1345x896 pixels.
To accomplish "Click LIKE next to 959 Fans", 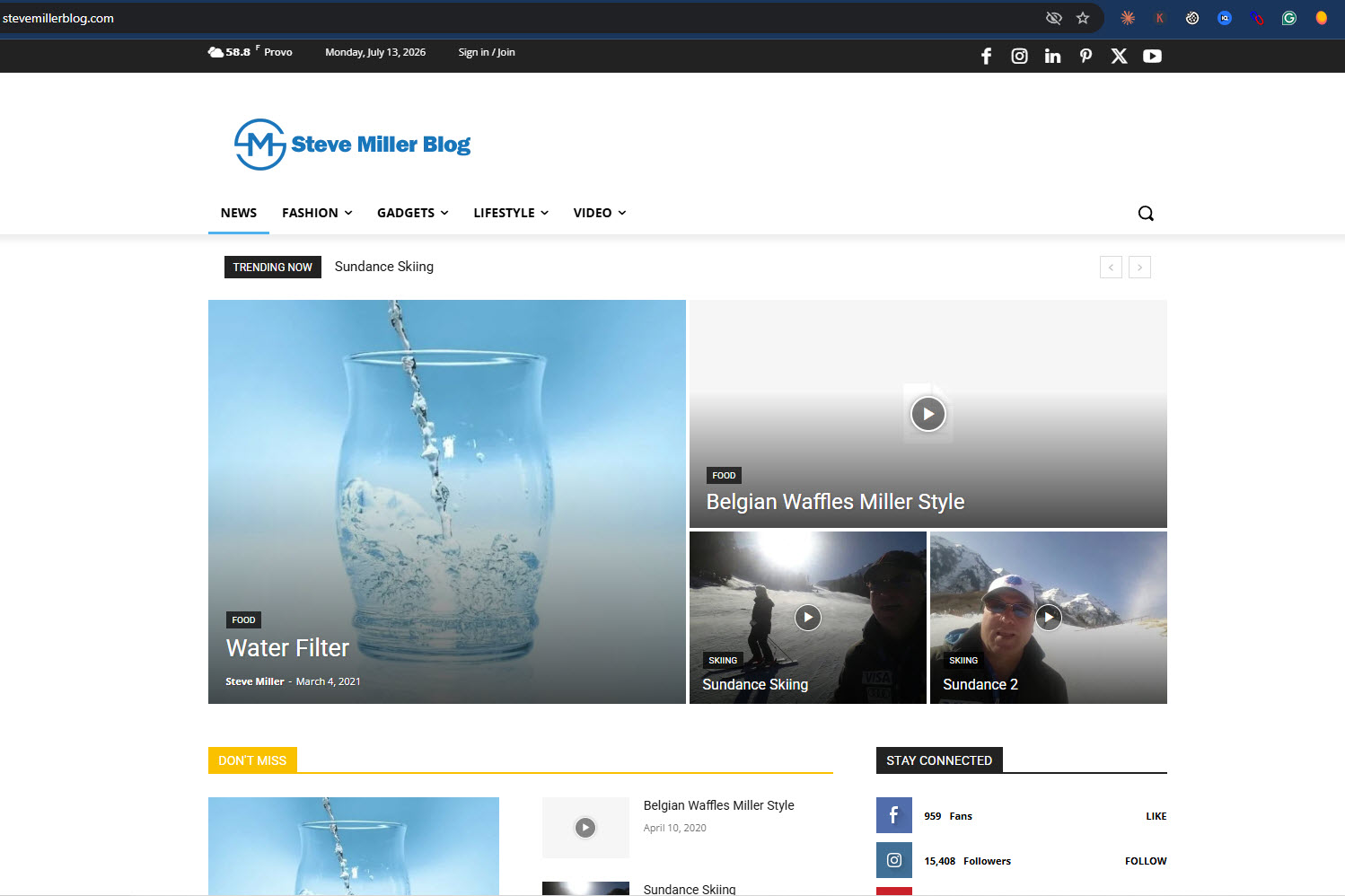I will click(1156, 816).
